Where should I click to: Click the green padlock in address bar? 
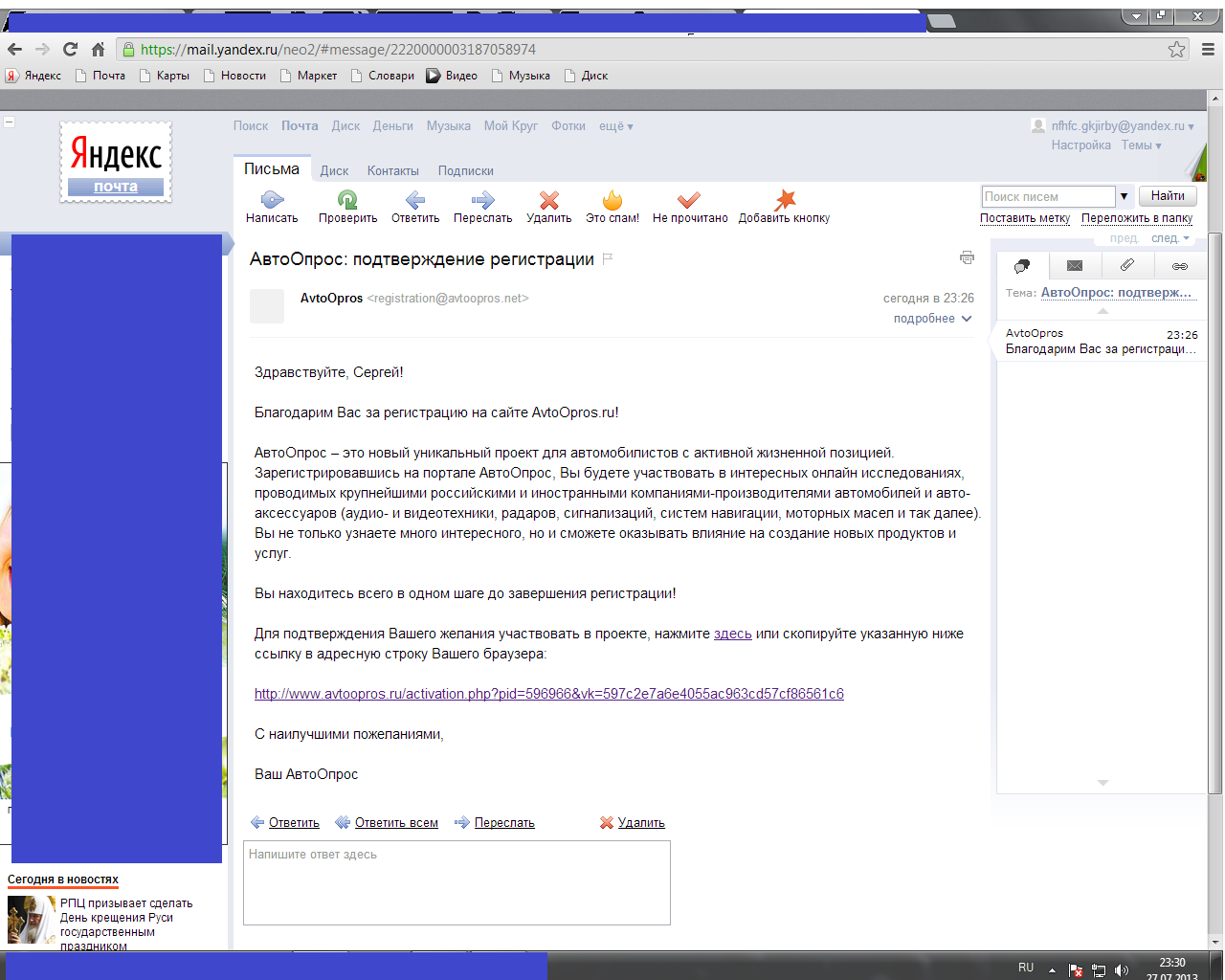pyautogui.click(x=128, y=49)
